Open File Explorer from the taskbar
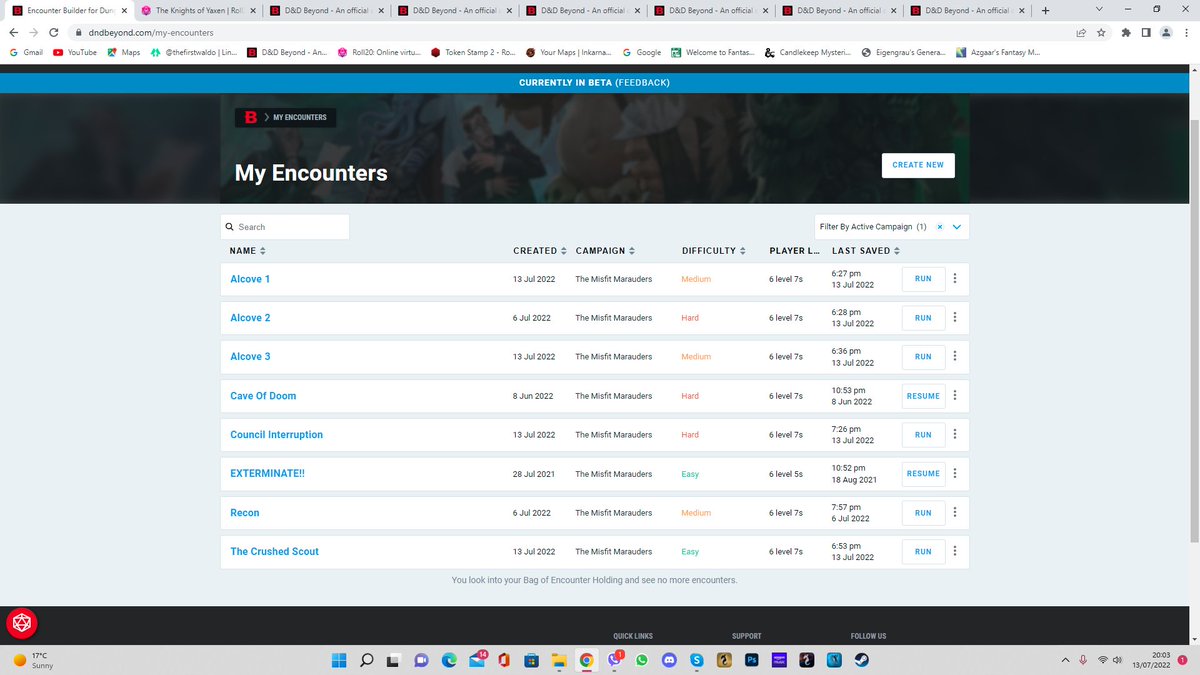1200x675 pixels. click(559, 660)
